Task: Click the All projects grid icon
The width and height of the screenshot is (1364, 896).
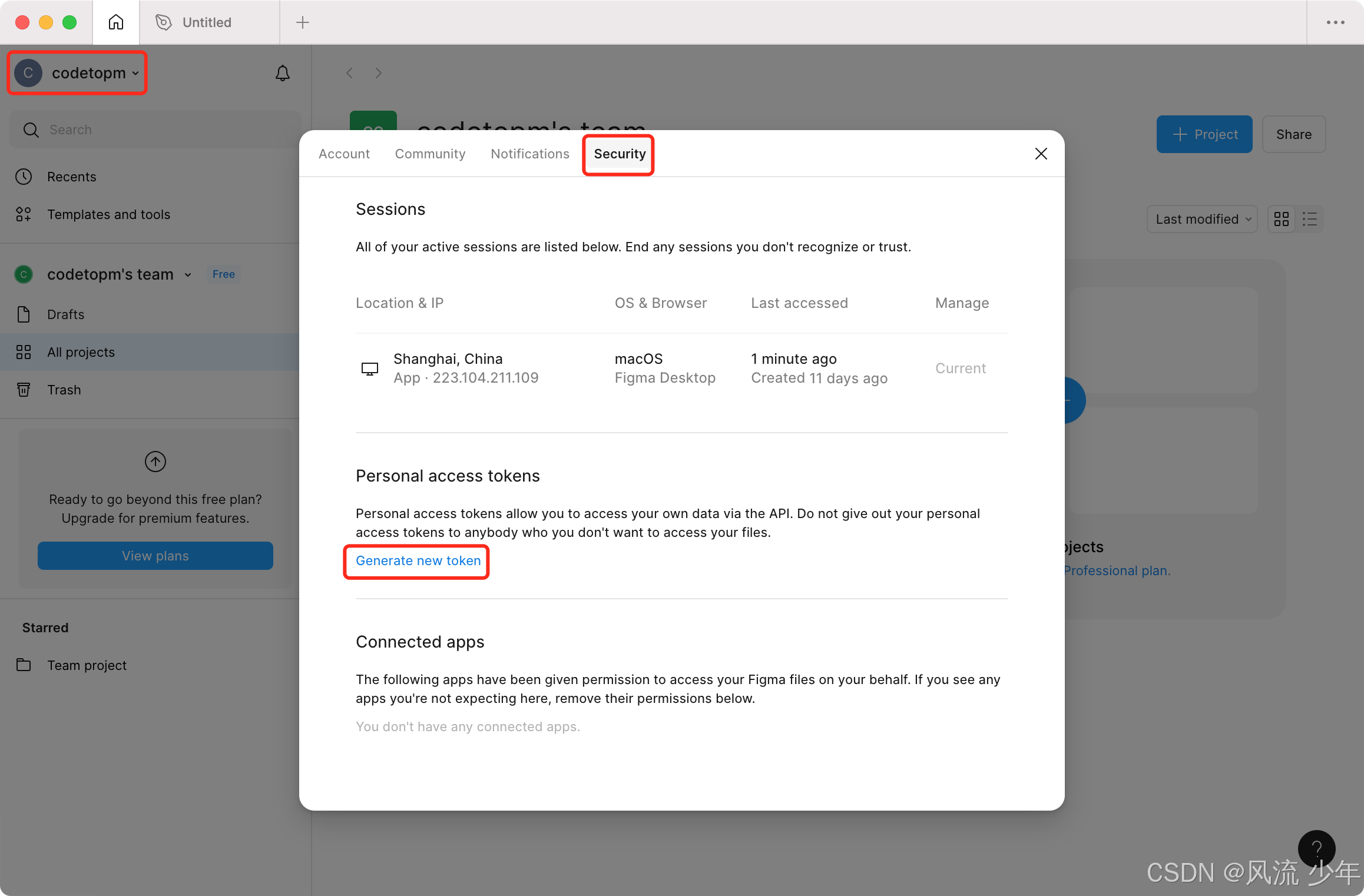Action: coord(24,352)
